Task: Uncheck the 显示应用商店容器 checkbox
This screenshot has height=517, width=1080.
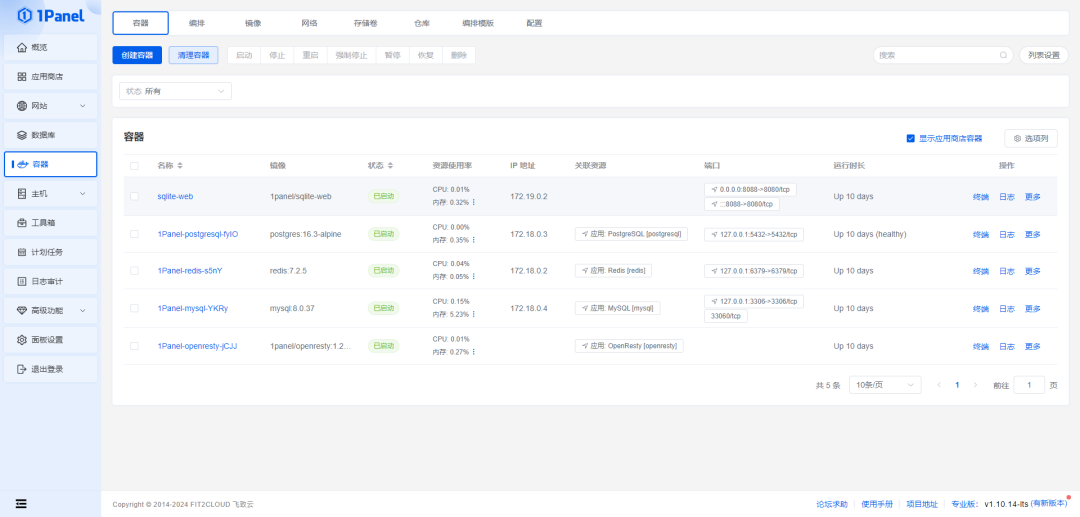Action: (910, 138)
